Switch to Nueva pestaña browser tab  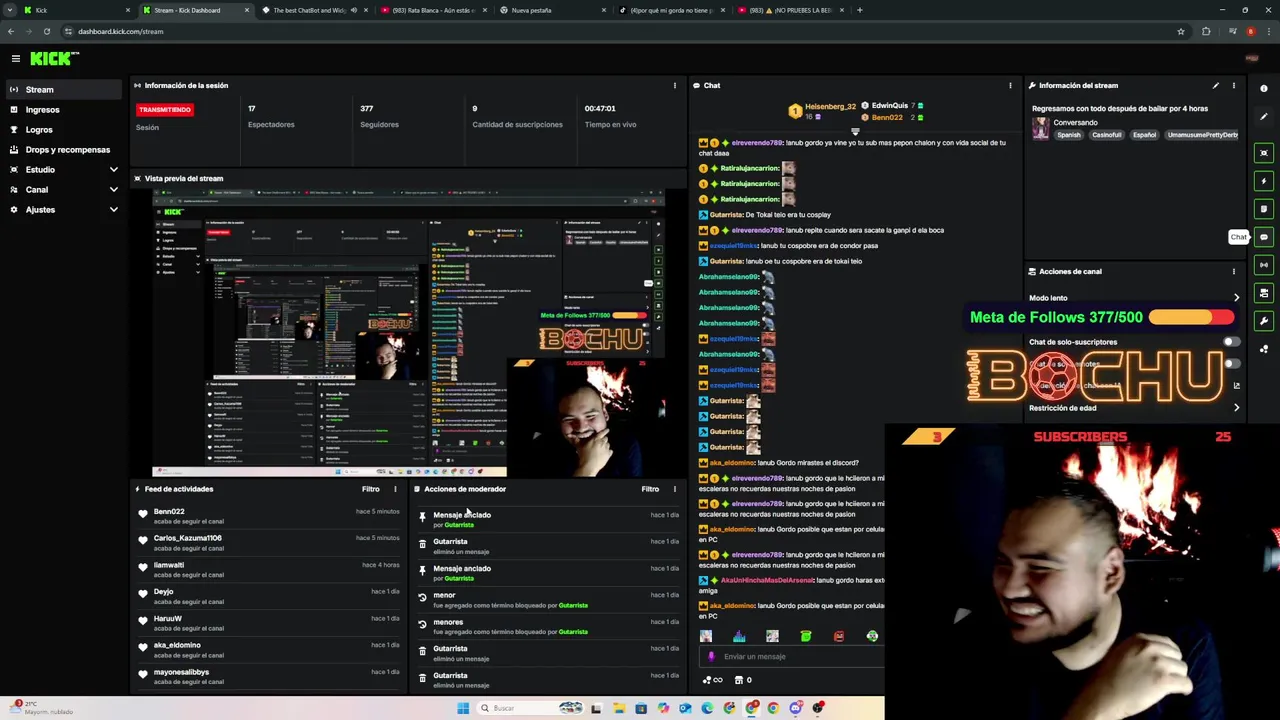[x=553, y=10]
